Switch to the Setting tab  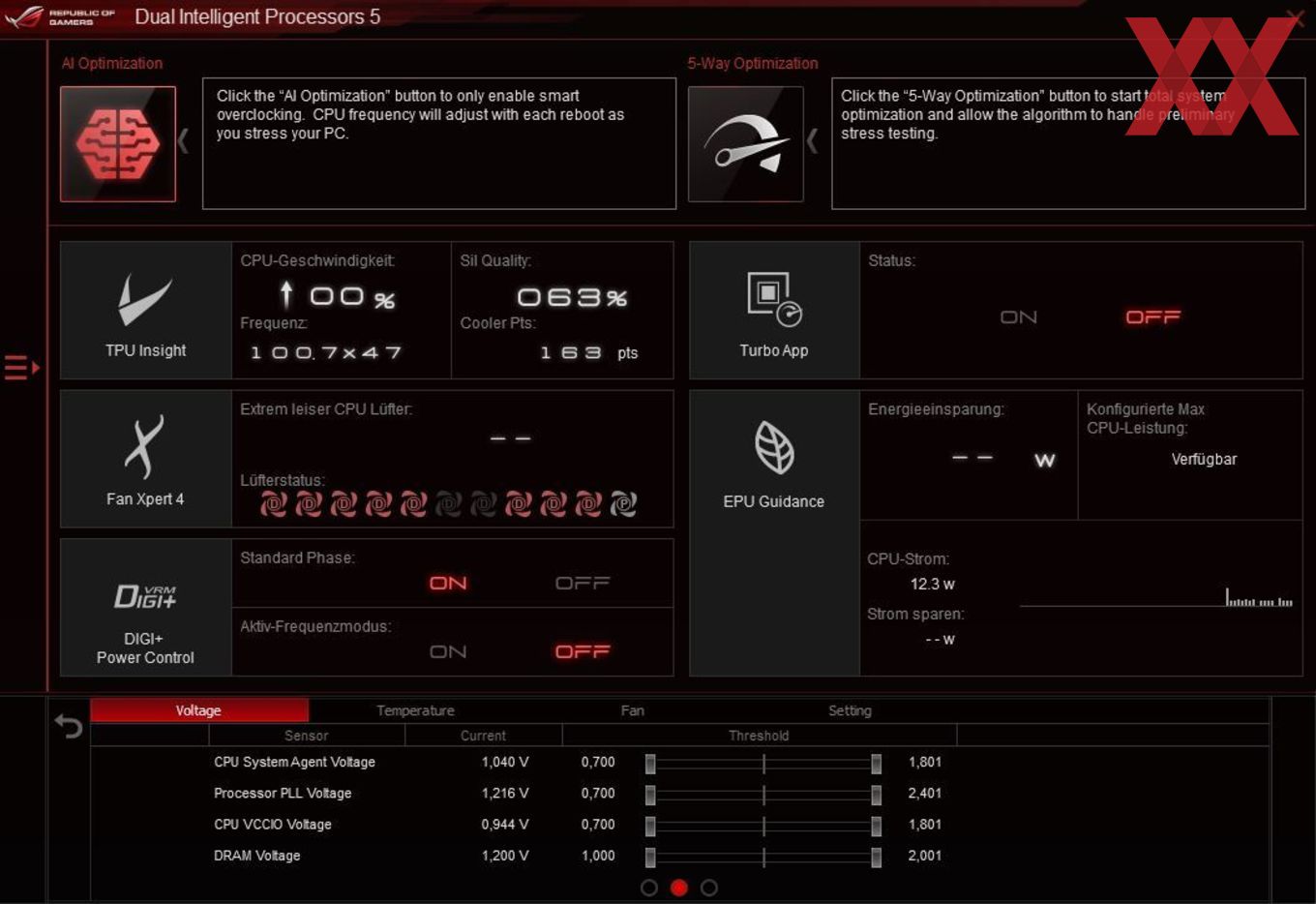click(x=850, y=710)
